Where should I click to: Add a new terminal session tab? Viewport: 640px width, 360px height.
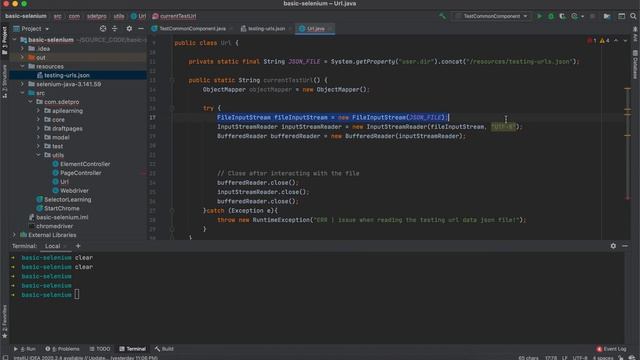(x=78, y=246)
